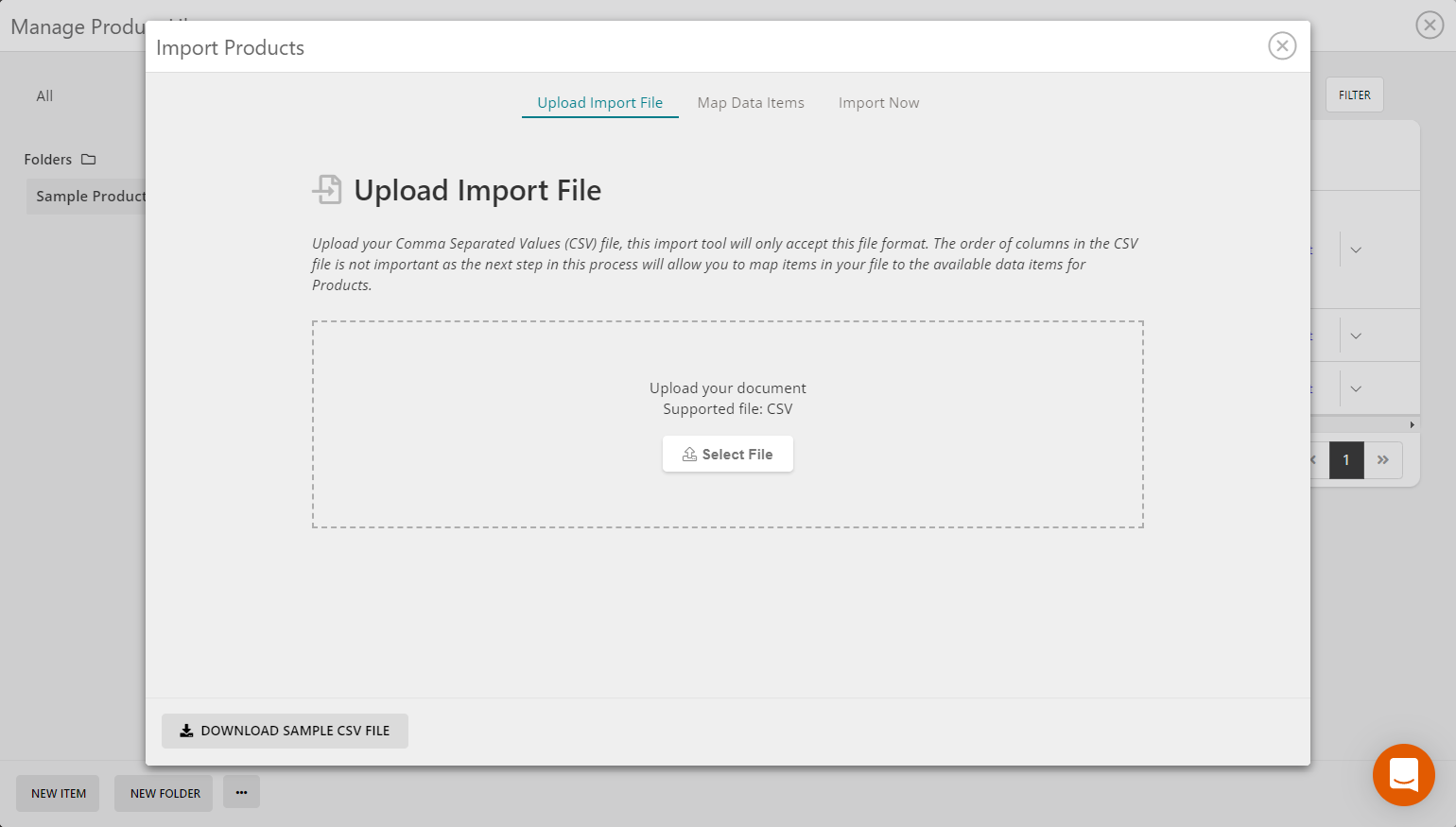1456x827 pixels.
Task: Click the upload icon inside Select File button
Action: click(x=689, y=454)
